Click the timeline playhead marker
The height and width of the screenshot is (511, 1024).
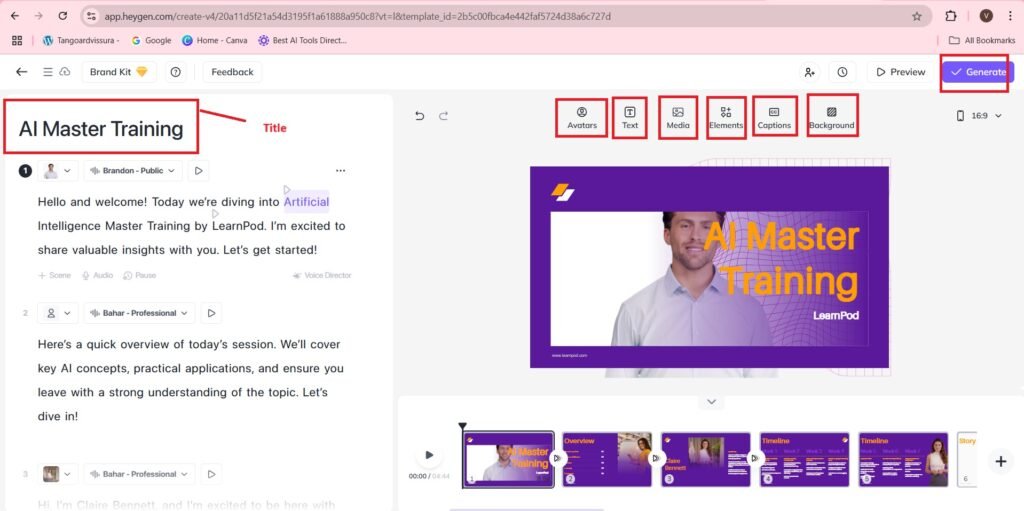(x=462, y=427)
